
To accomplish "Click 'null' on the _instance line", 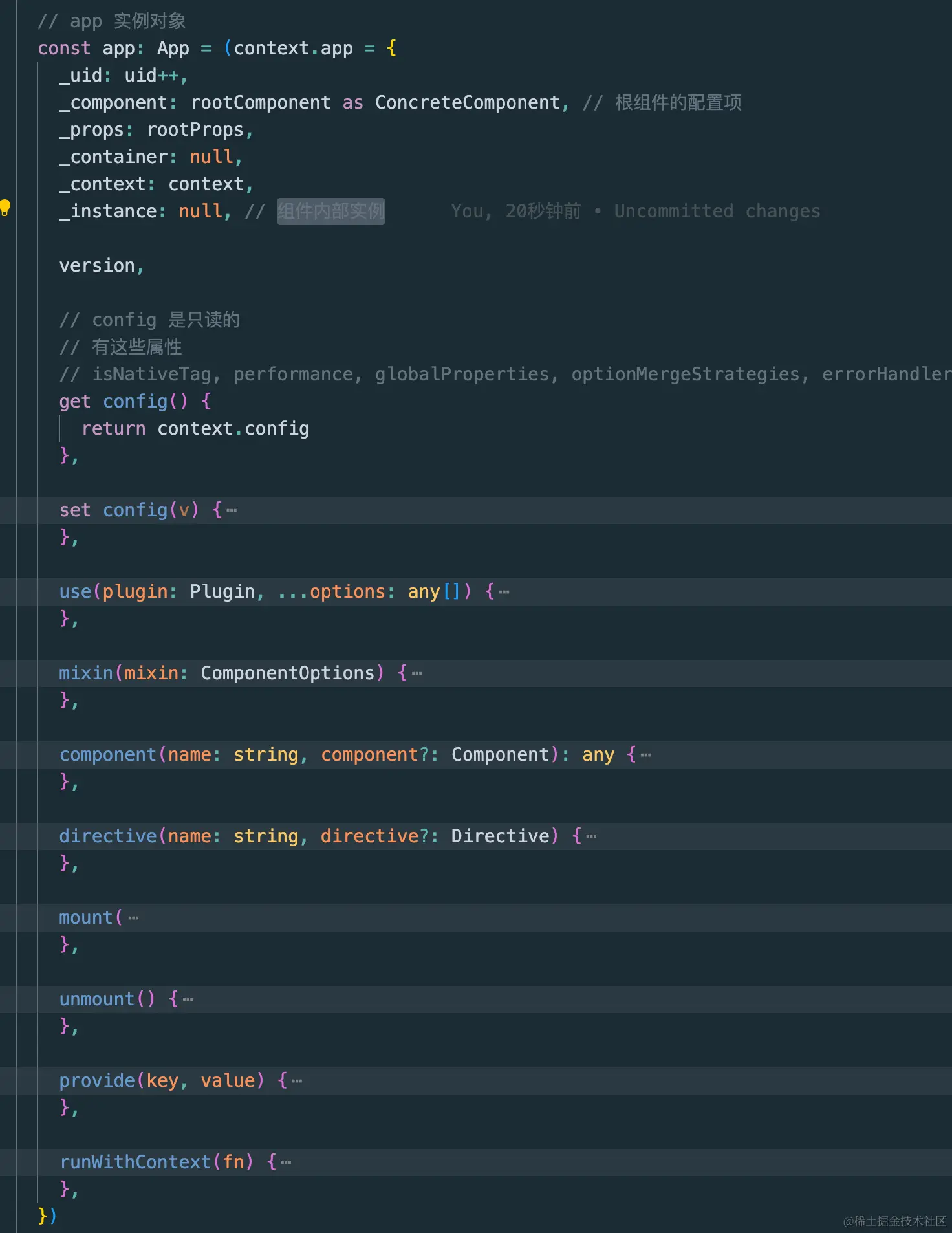I will click(x=200, y=212).
